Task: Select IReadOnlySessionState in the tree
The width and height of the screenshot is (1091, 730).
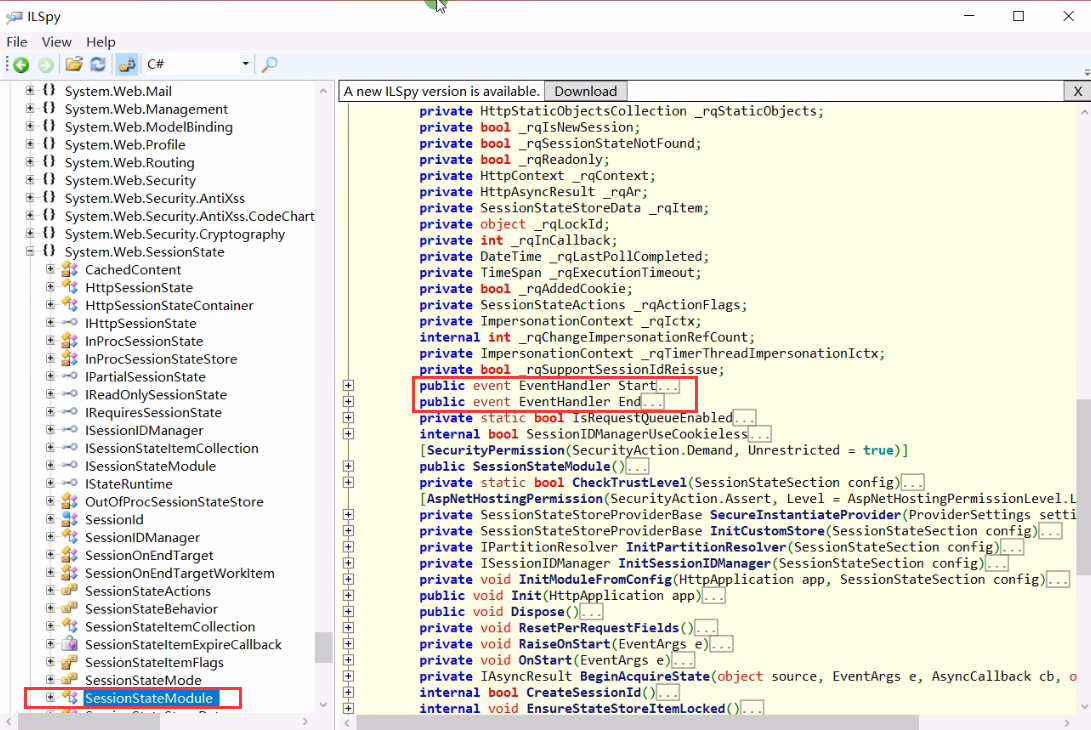Action: click(x=156, y=395)
